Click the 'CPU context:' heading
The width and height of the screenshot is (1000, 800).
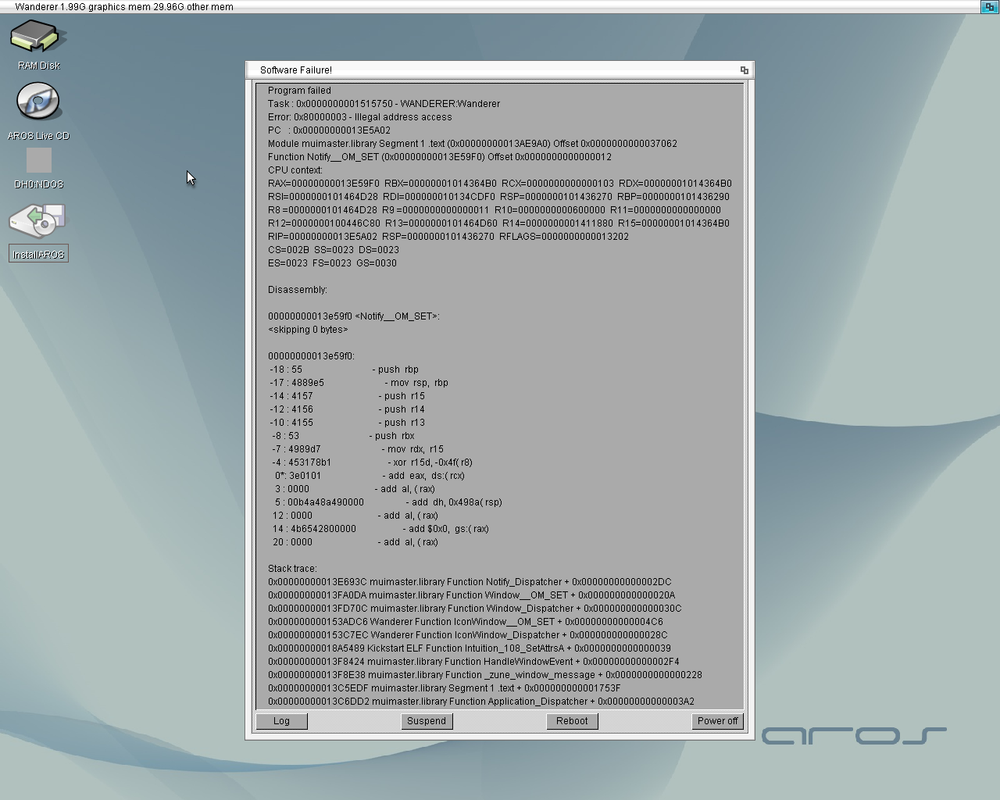point(295,170)
